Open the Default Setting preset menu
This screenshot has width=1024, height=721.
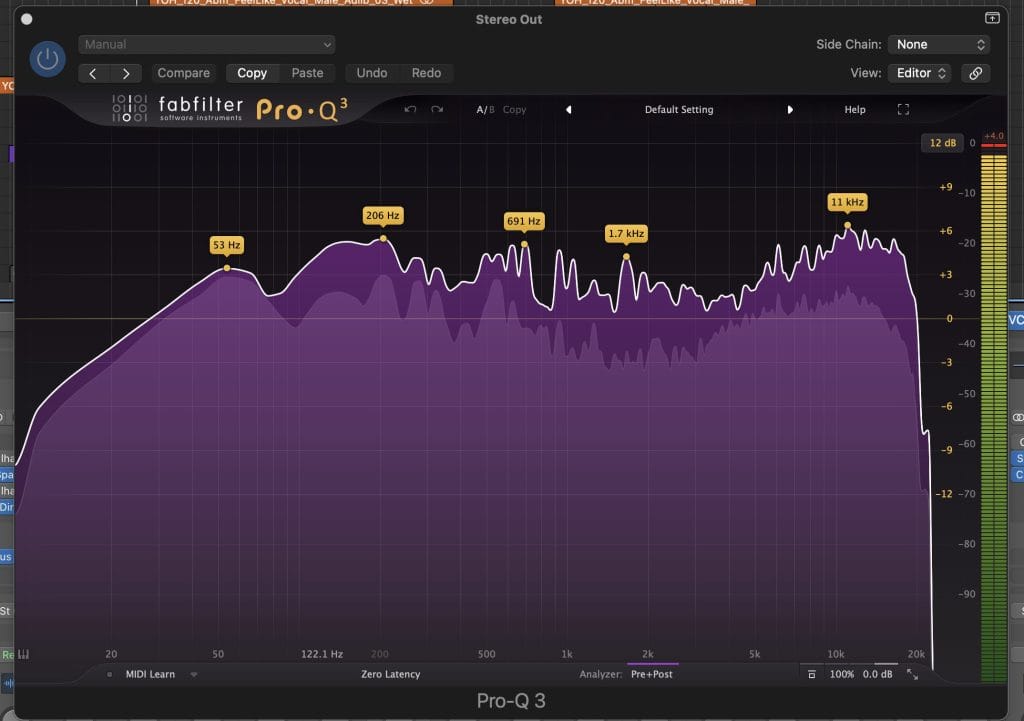click(679, 110)
